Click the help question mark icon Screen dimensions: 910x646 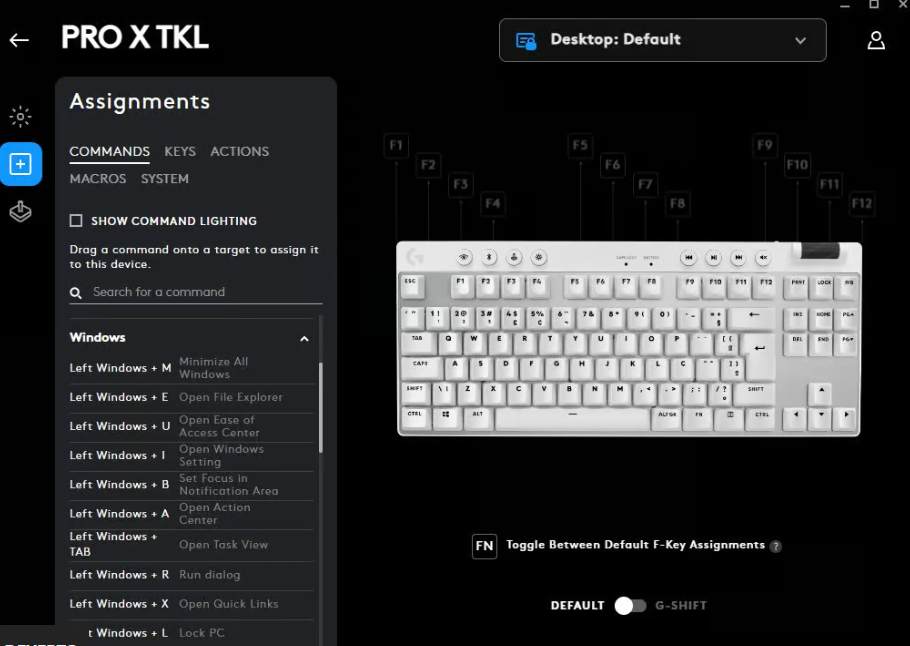[x=775, y=546]
